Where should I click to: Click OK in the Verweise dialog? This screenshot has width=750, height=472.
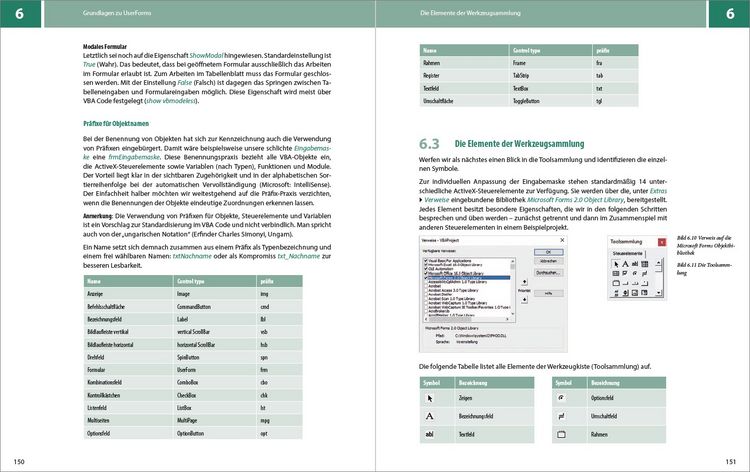[549, 252]
